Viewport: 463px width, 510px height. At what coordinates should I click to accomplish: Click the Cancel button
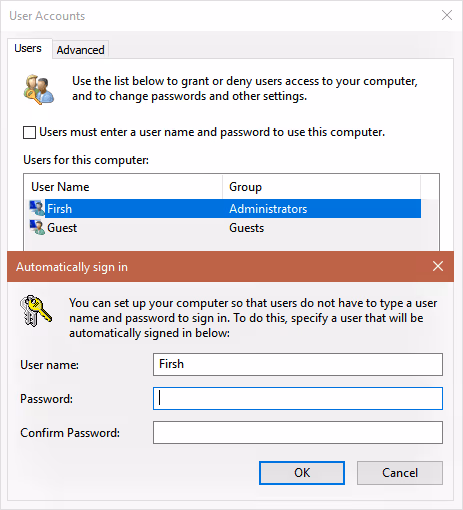point(400,473)
